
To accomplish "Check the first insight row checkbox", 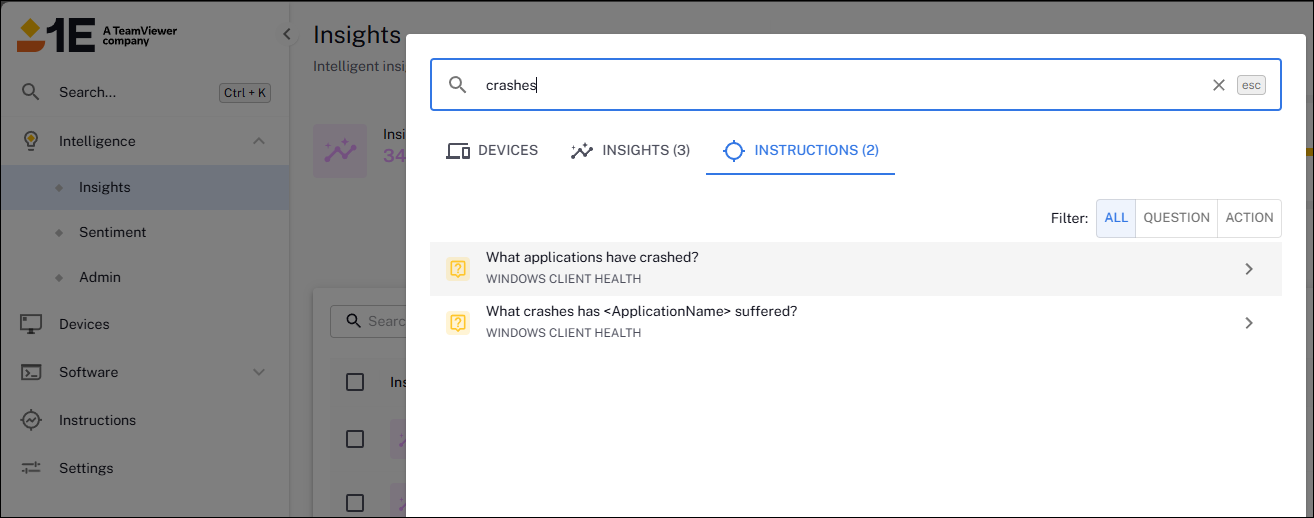I will pyautogui.click(x=355, y=439).
